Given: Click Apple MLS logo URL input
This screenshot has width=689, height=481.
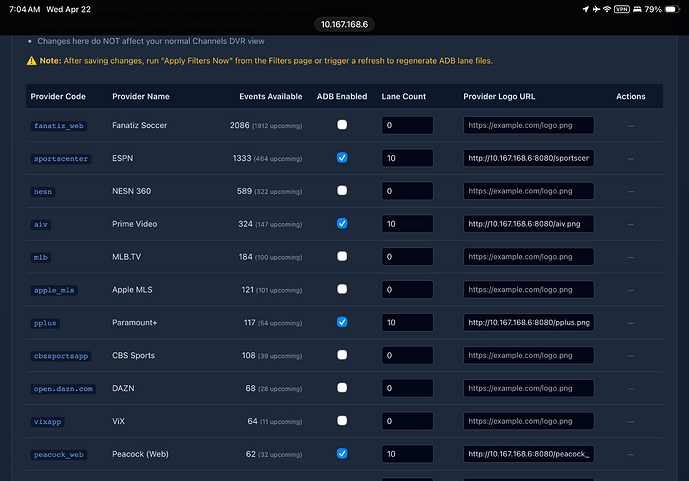Looking at the screenshot, I should click(529, 289).
